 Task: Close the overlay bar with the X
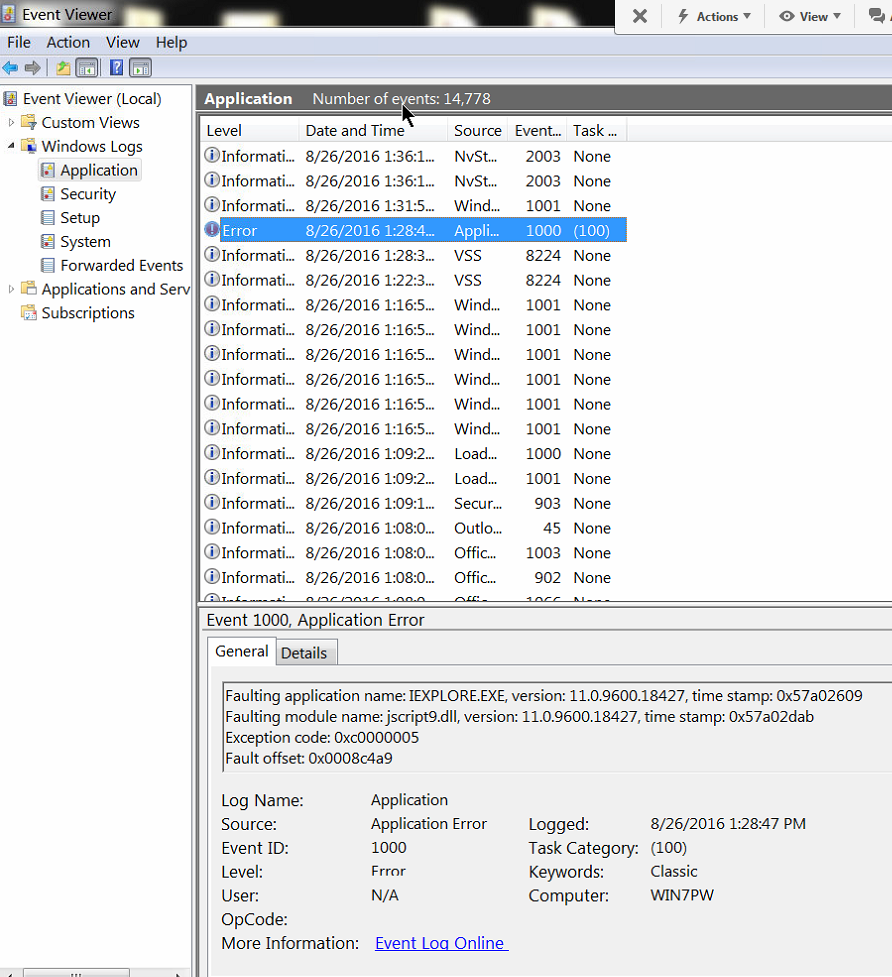tap(640, 16)
